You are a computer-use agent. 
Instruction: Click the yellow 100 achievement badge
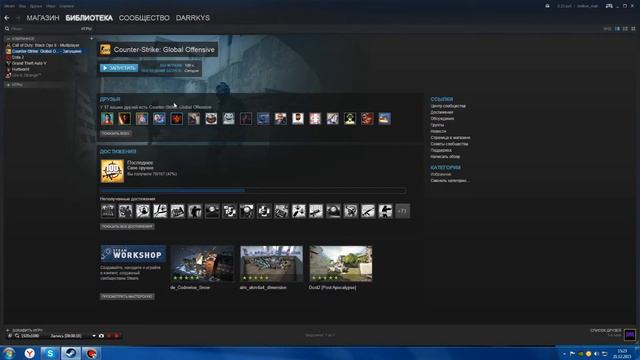click(112, 171)
